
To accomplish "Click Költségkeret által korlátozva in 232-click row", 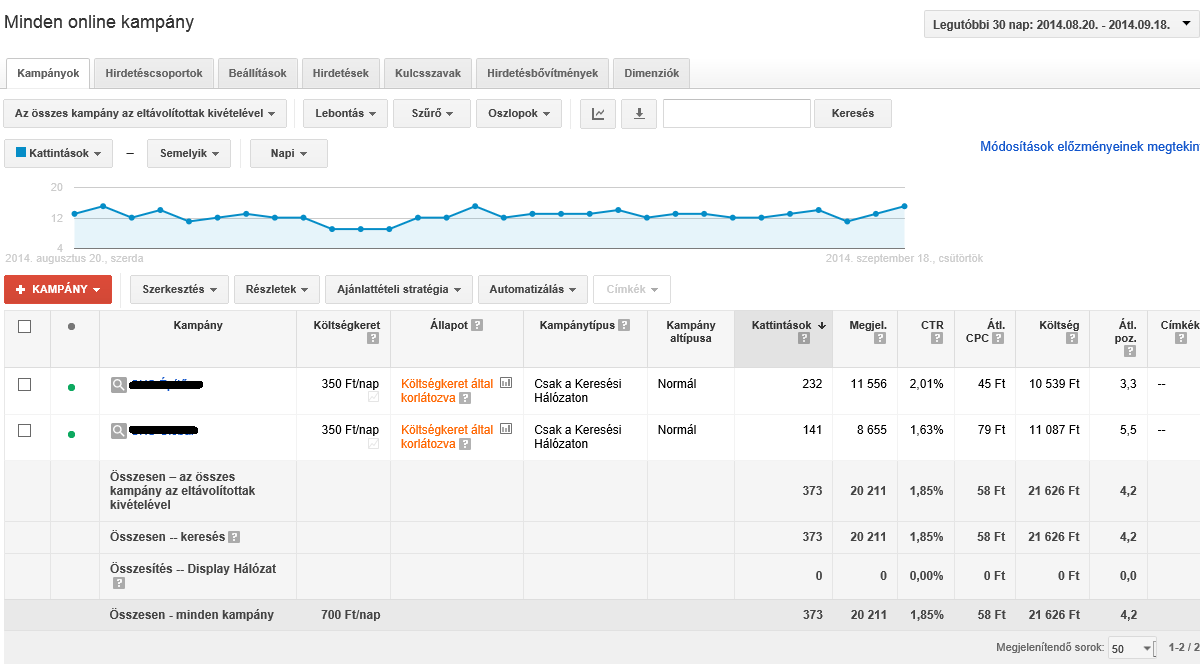I will click(x=446, y=390).
